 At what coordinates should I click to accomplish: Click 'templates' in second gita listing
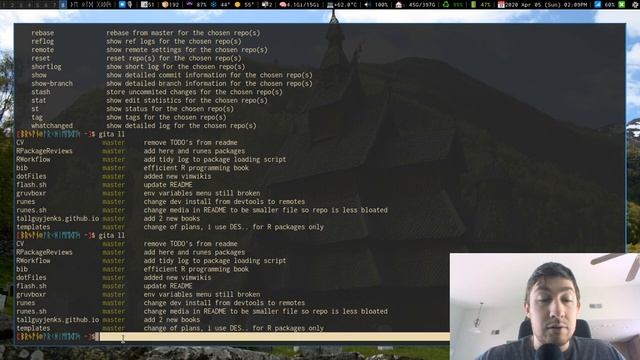pyautogui.click(x=33, y=328)
